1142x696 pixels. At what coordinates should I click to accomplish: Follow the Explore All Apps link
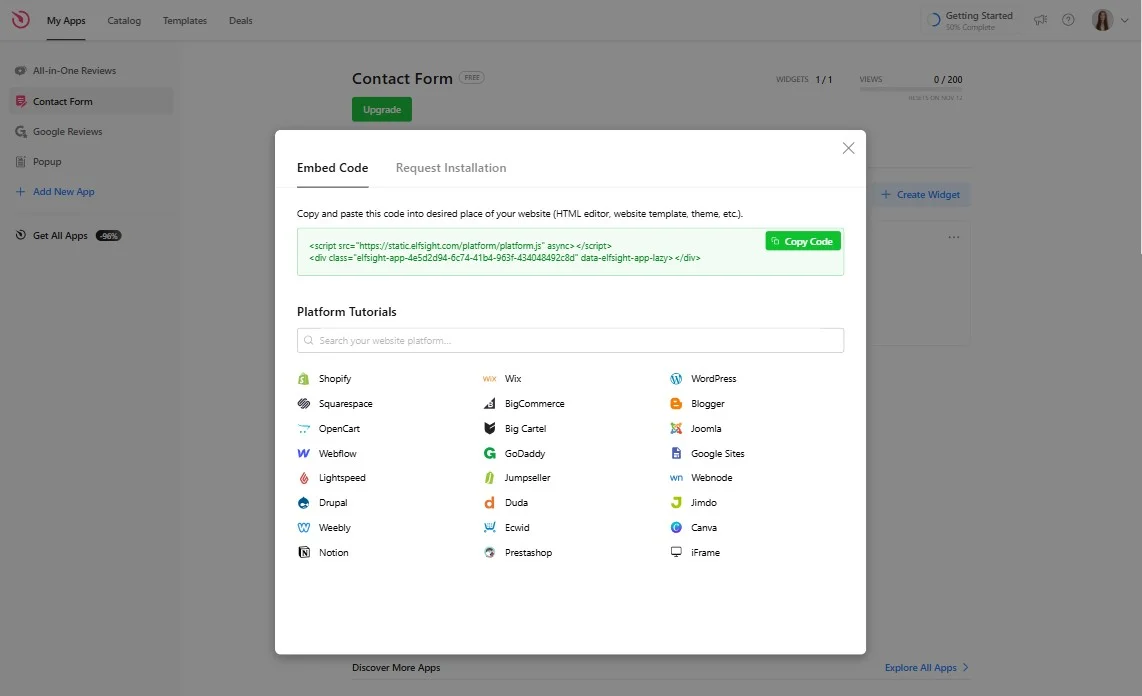(x=919, y=667)
